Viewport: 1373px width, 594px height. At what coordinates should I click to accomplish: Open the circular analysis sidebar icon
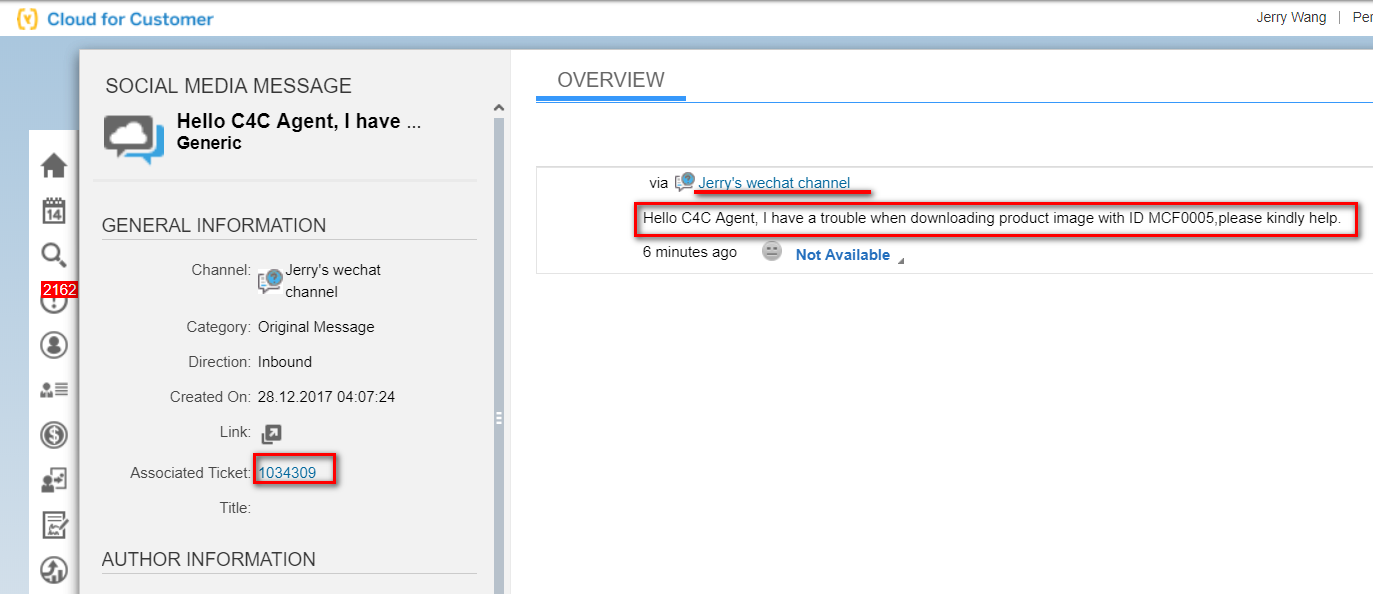[53, 570]
